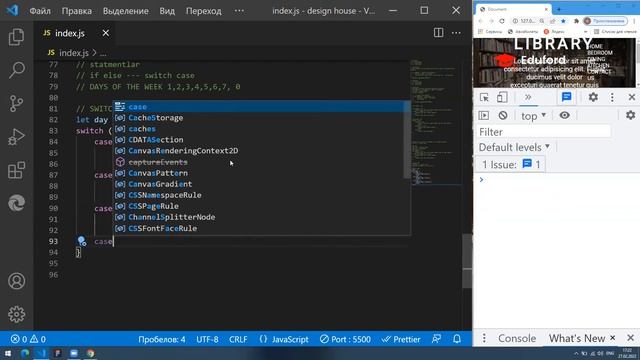
Task: Open the Extensions view
Action: click(x=16, y=170)
